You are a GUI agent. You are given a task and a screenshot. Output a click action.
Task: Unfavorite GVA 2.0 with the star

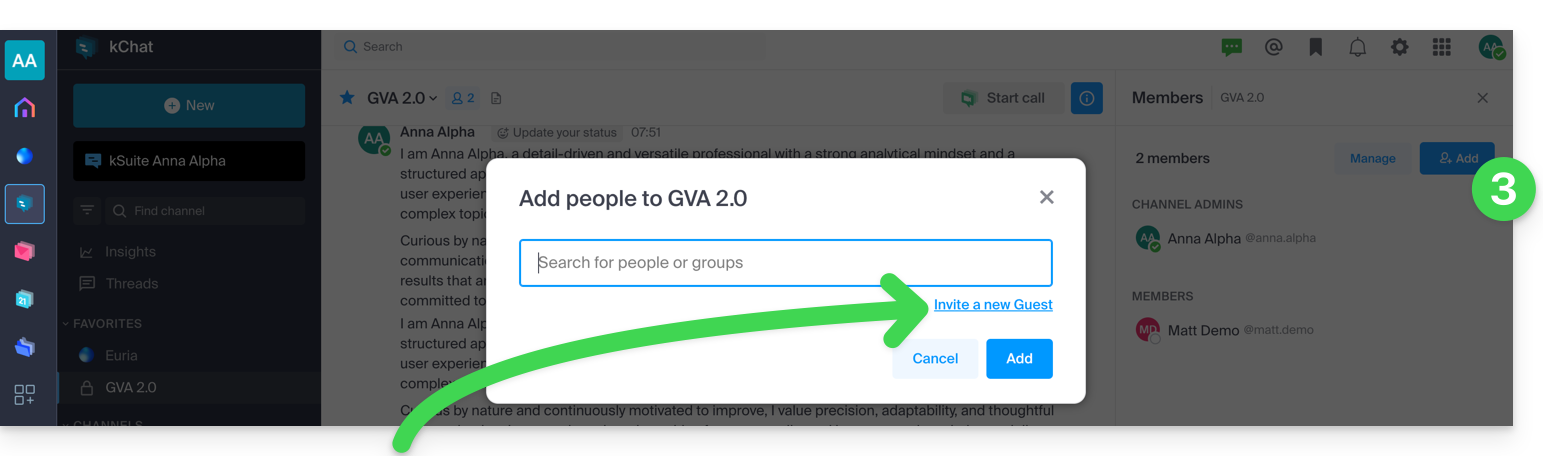(347, 98)
